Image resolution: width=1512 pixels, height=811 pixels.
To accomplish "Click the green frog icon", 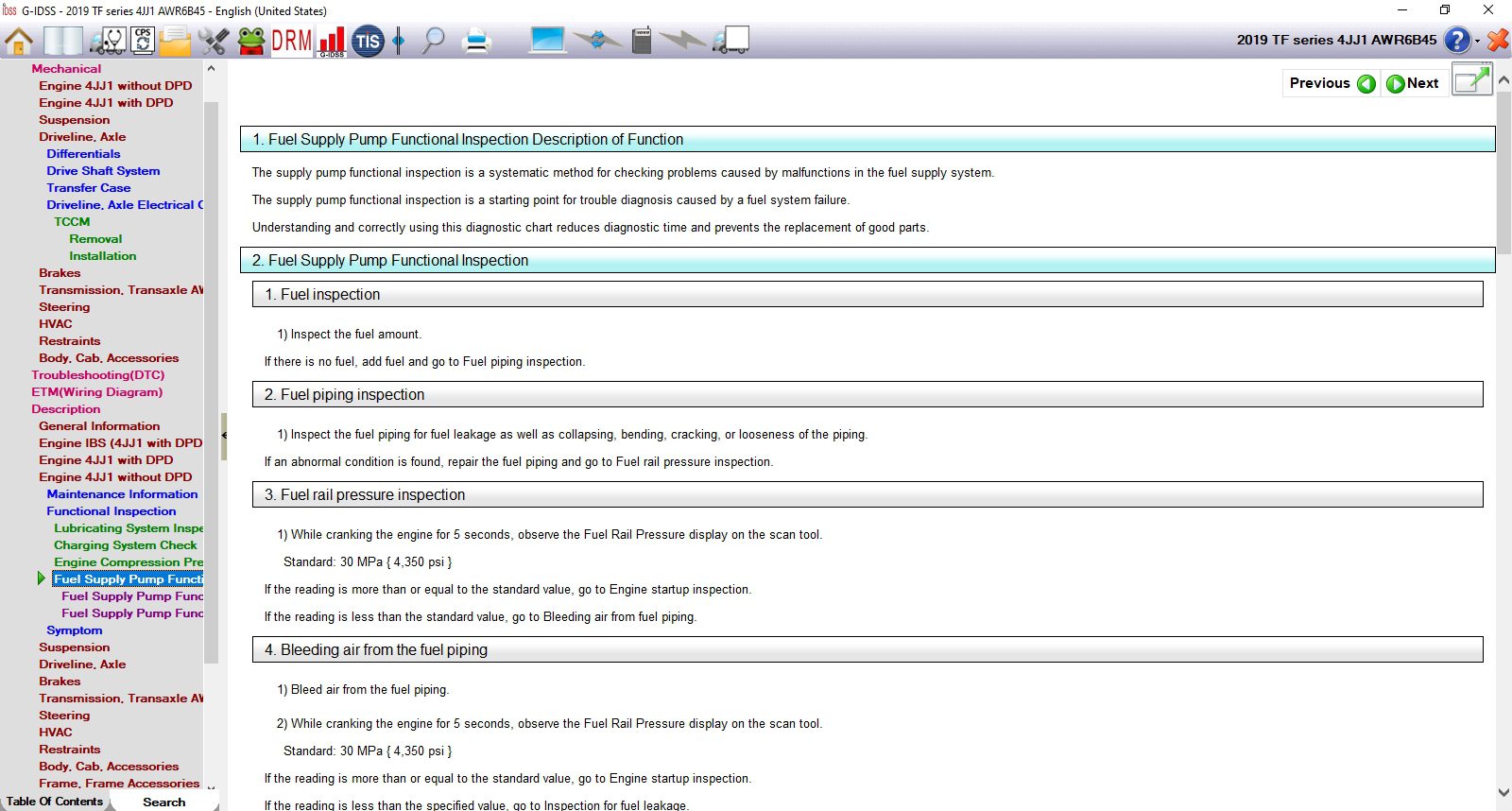I will (251, 41).
